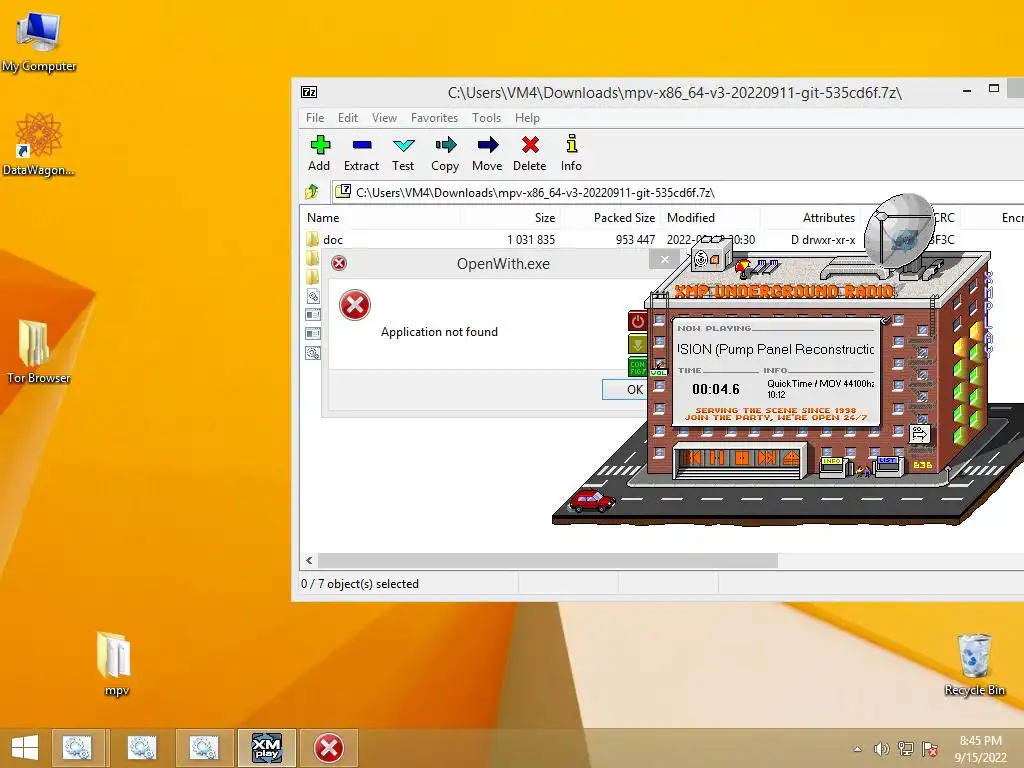Open the system tray volume icon
The image size is (1024, 768).
pyautogui.click(x=882, y=749)
